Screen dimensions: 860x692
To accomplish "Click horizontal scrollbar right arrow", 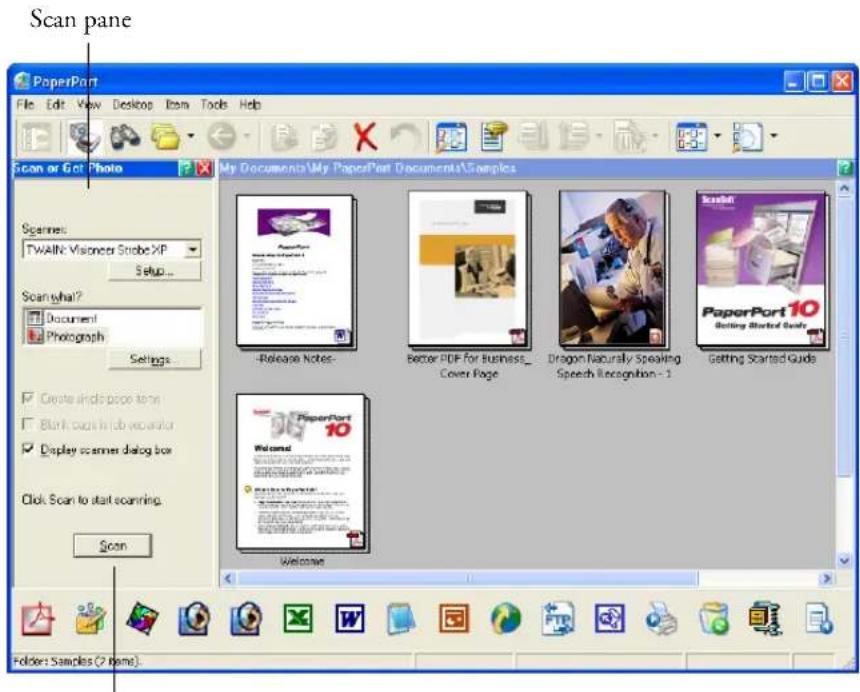I will (x=826, y=578).
